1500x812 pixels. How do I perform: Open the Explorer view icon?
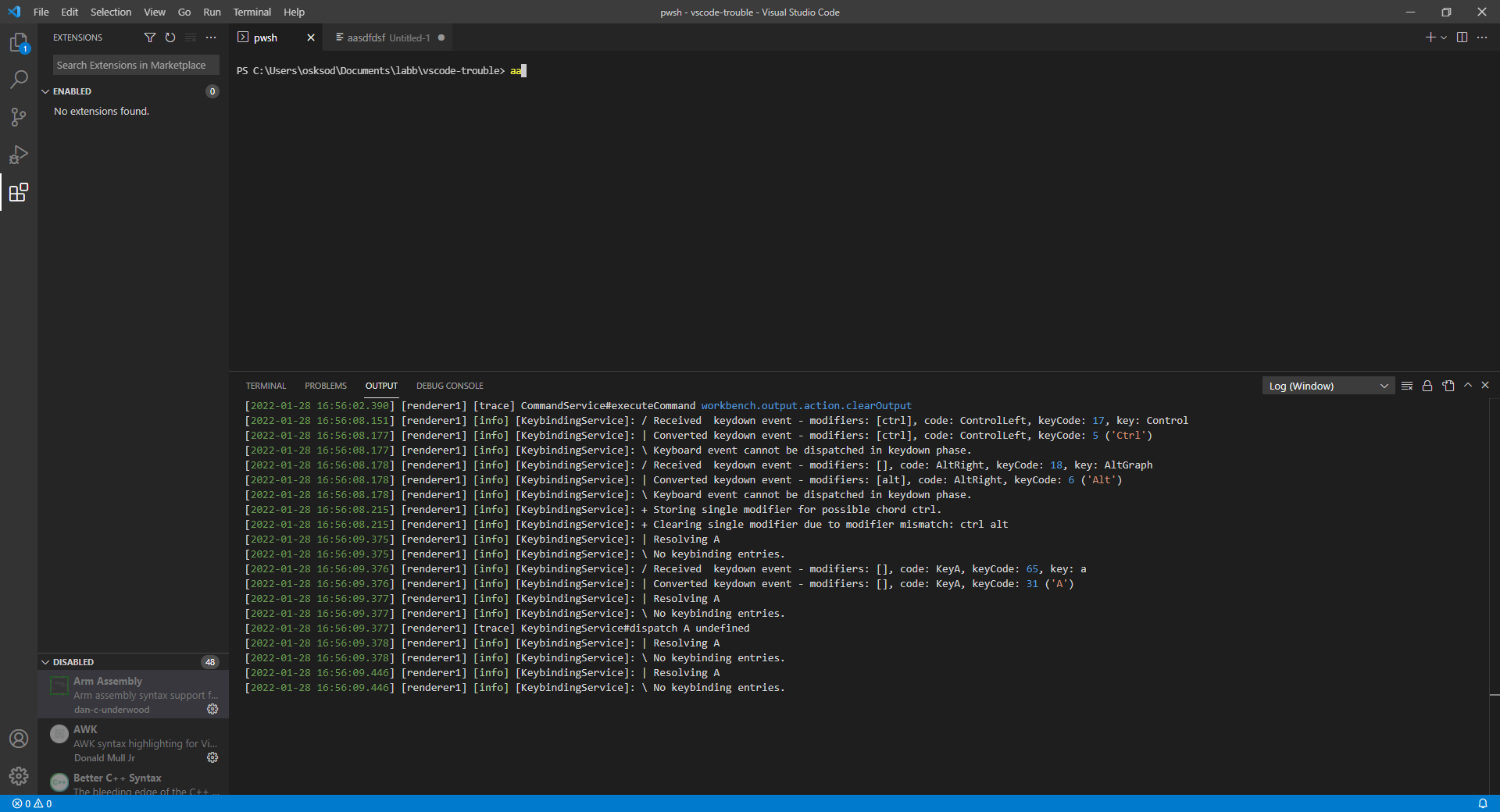point(19,43)
